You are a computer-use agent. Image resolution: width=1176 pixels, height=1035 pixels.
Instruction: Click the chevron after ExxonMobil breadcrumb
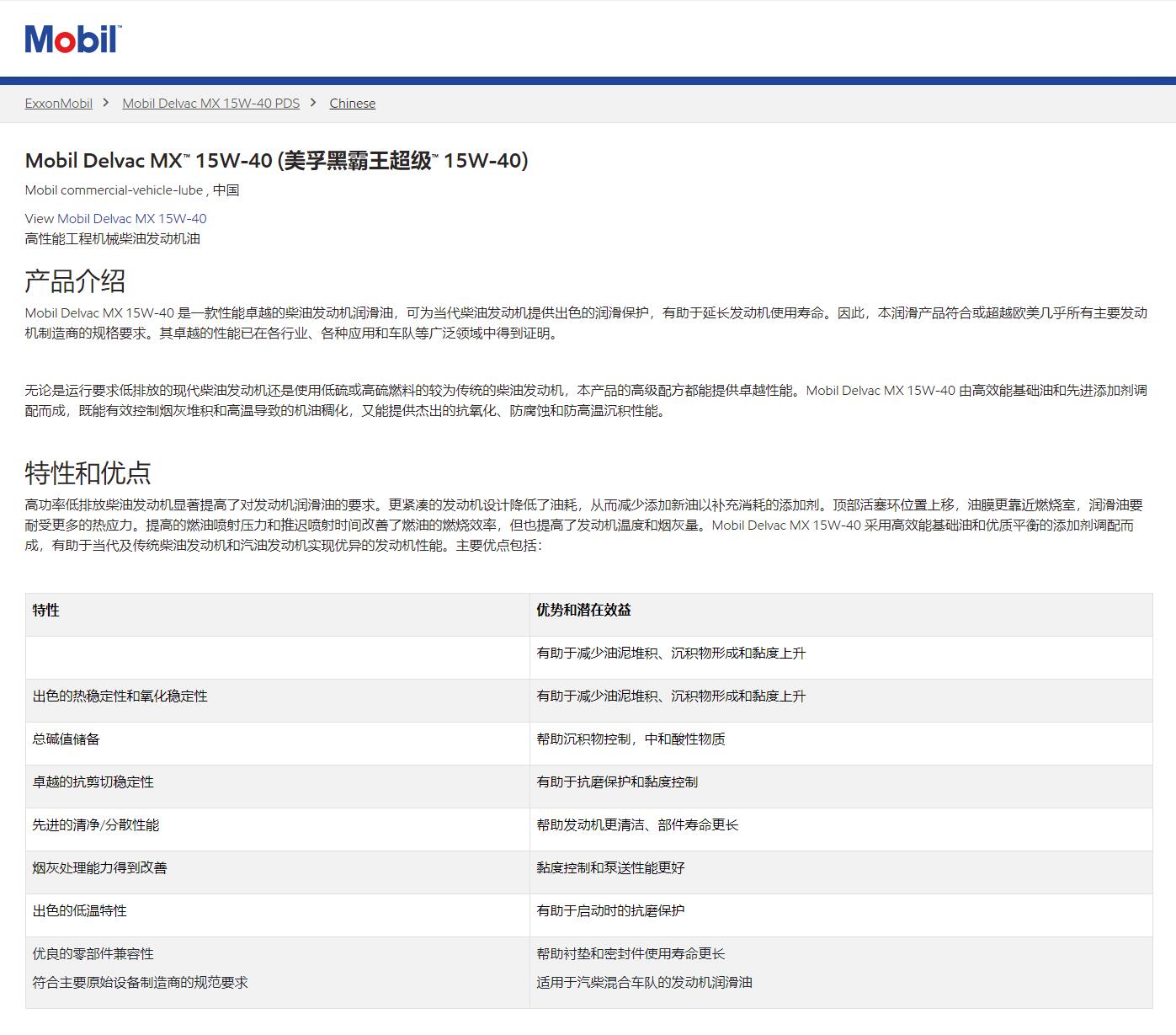click(106, 103)
